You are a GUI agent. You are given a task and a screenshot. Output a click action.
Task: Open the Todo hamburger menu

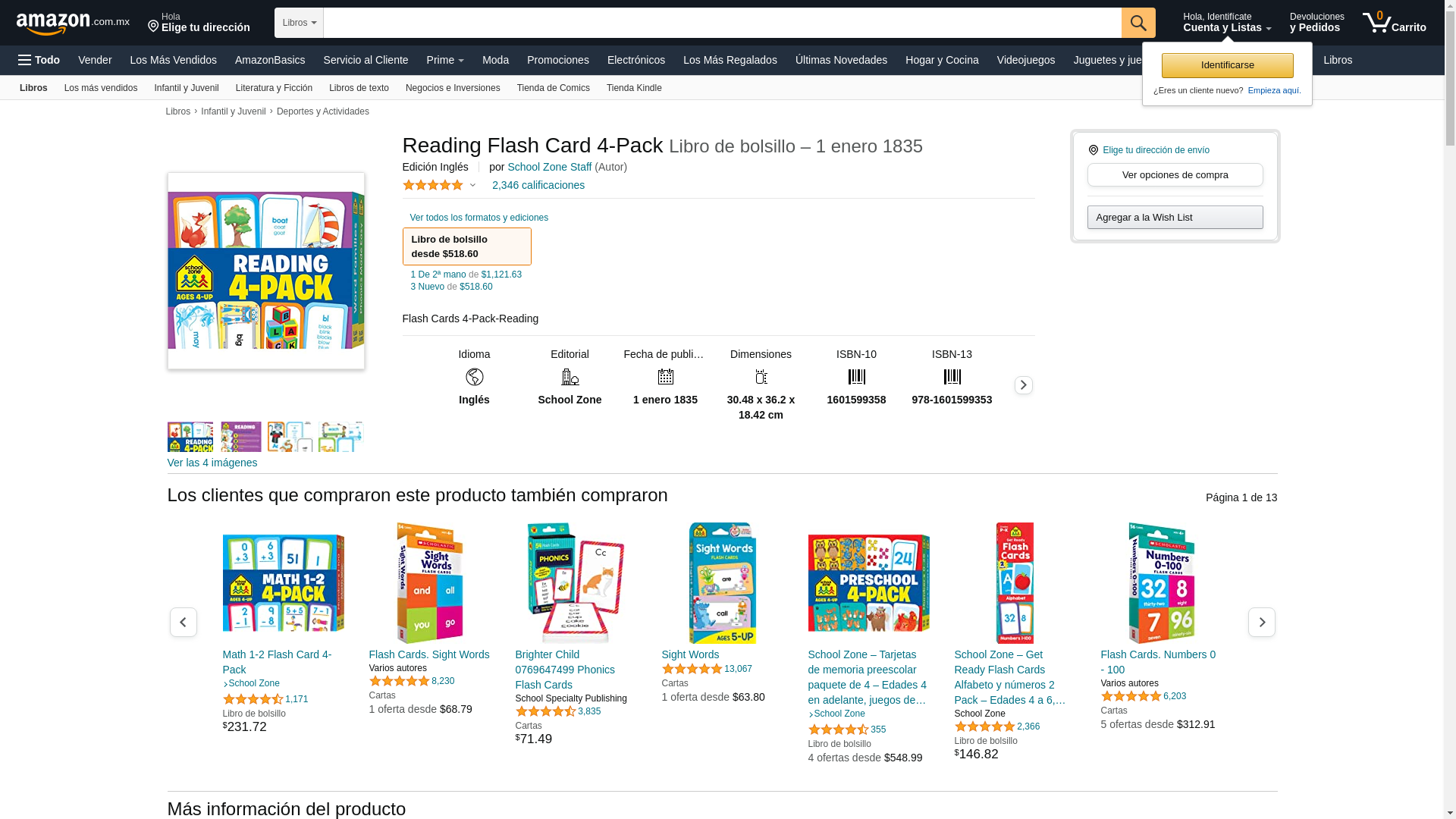(x=39, y=60)
